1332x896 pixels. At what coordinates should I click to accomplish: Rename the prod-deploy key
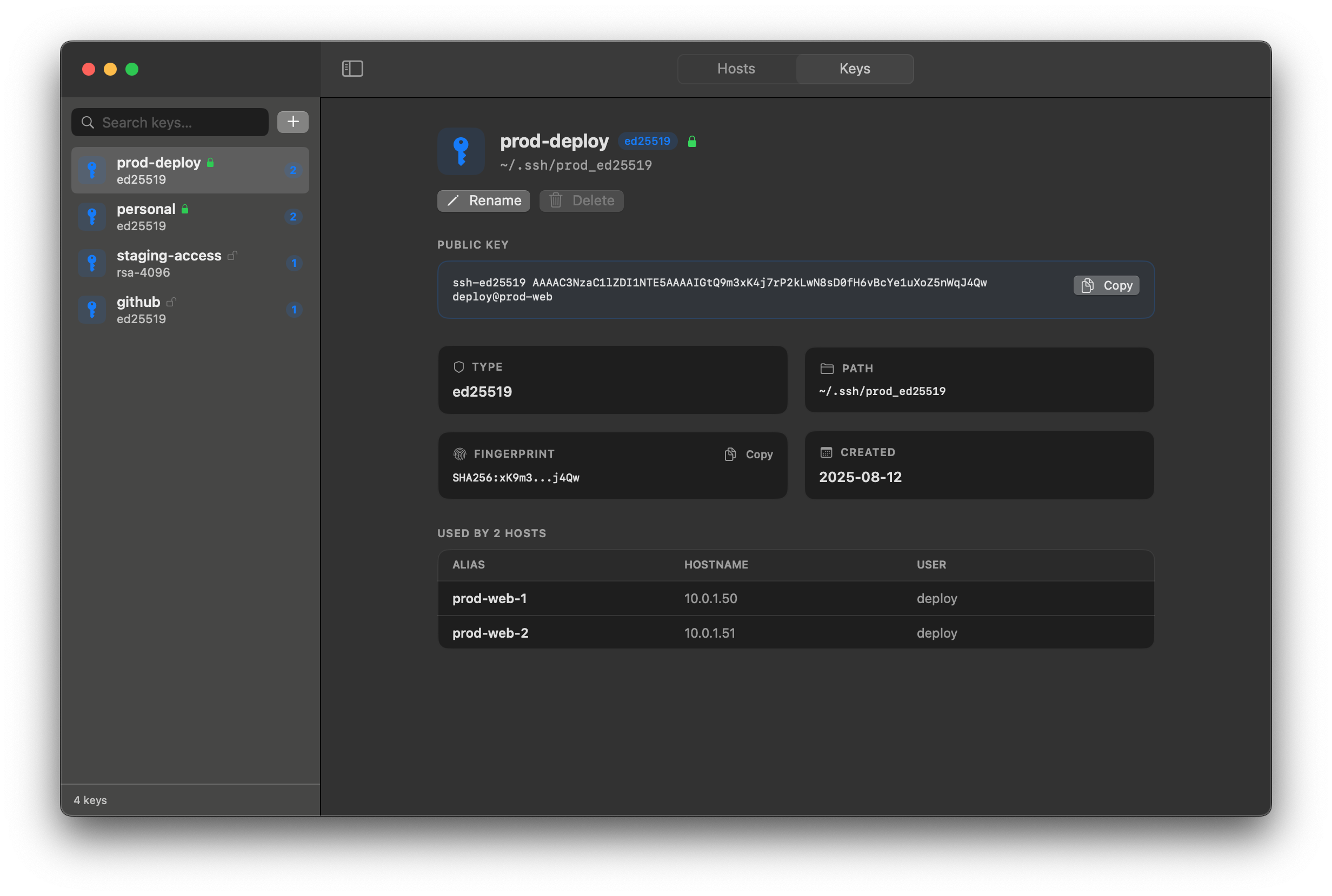(484, 200)
